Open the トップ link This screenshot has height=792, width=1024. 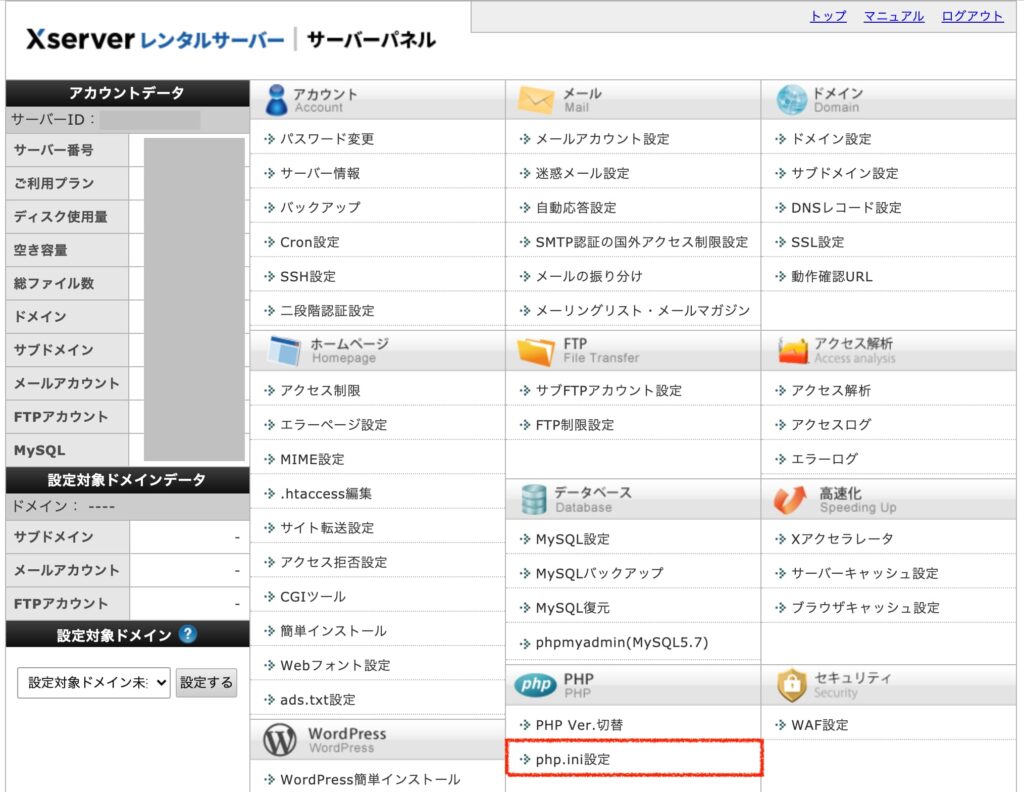point(827,16)
